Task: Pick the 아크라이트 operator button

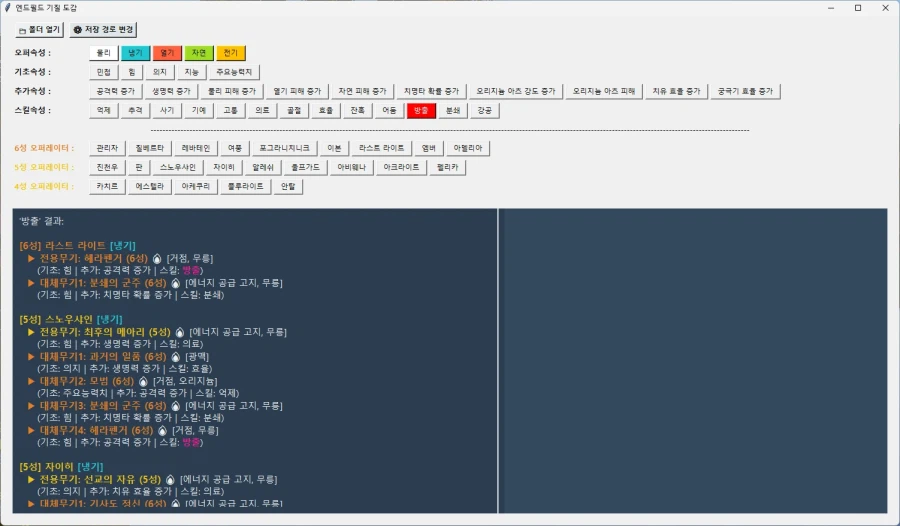Action: (x=401, y=167)
